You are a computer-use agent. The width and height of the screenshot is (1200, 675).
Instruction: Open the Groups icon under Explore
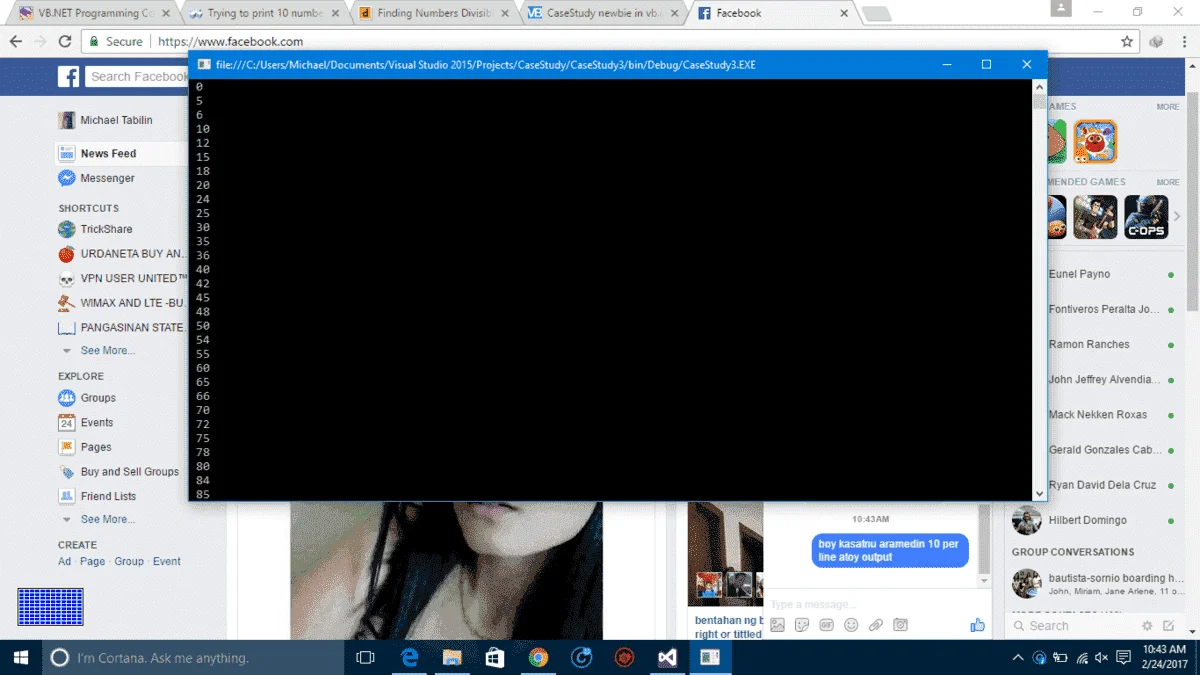click(67, 398)
